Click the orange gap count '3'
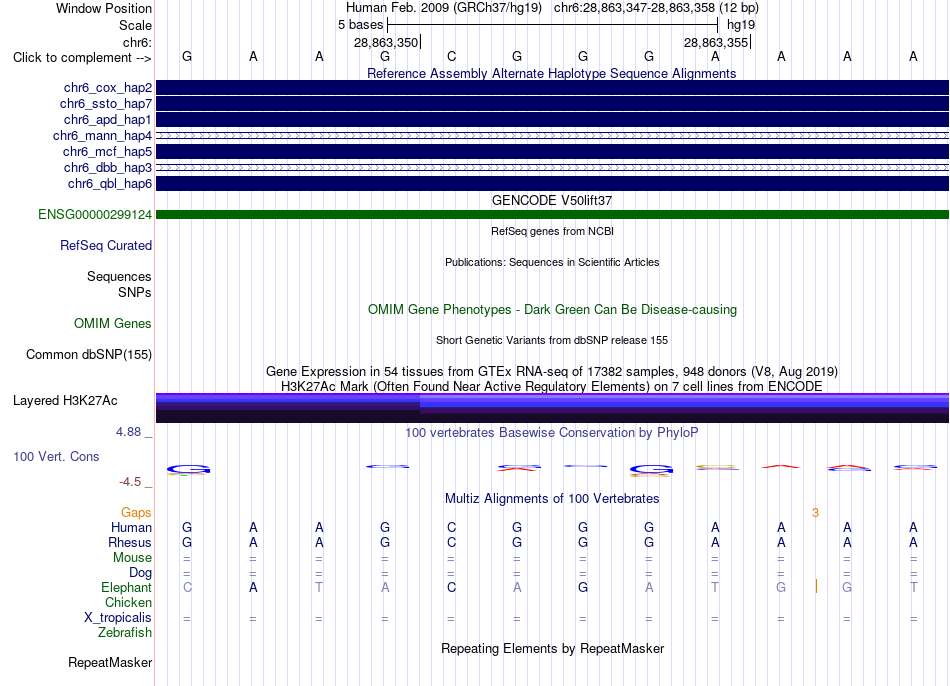The image size is (950, 686). tap(815, 513)
